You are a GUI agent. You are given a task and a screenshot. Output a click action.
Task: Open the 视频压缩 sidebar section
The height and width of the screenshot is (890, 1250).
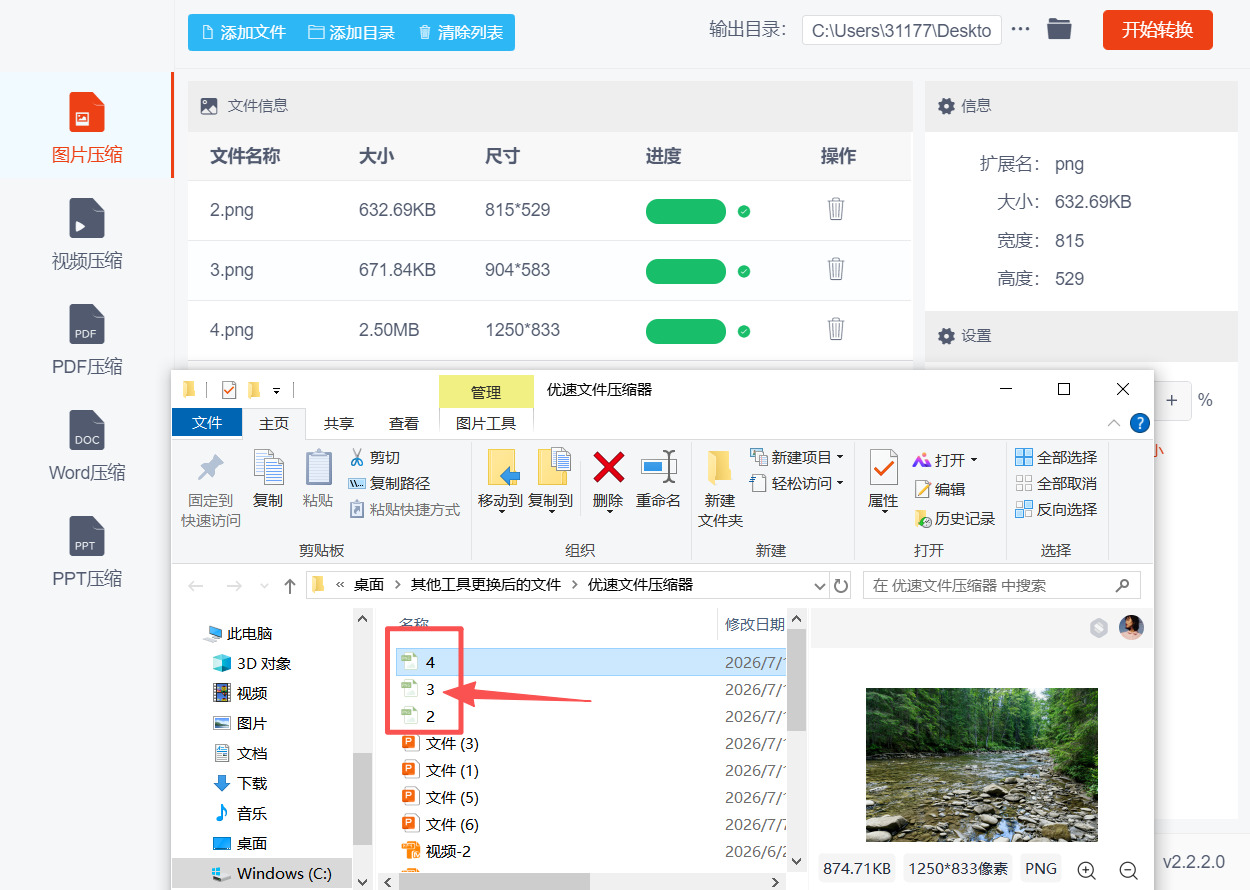[x=87, y=236]
